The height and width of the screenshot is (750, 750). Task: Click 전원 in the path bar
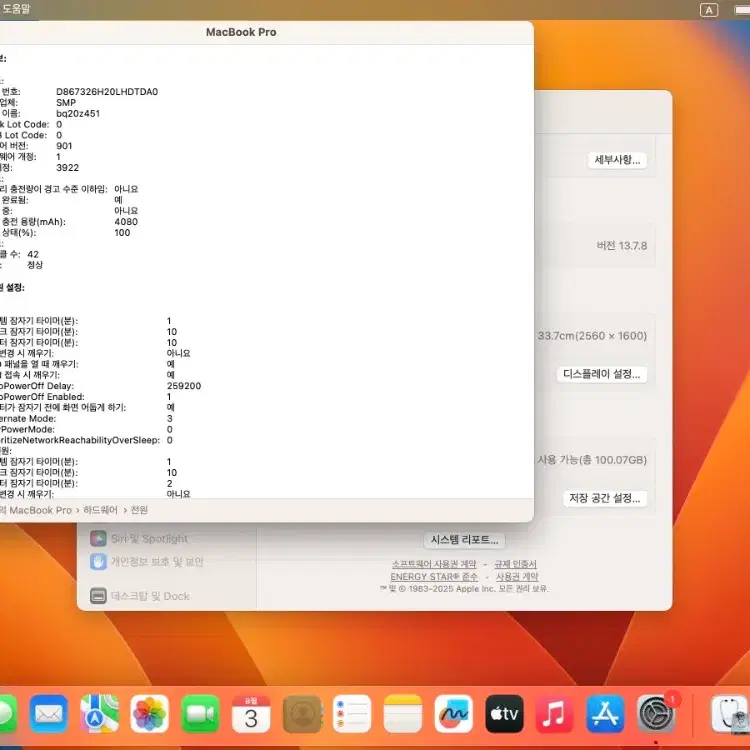click(x=139, y=510)
